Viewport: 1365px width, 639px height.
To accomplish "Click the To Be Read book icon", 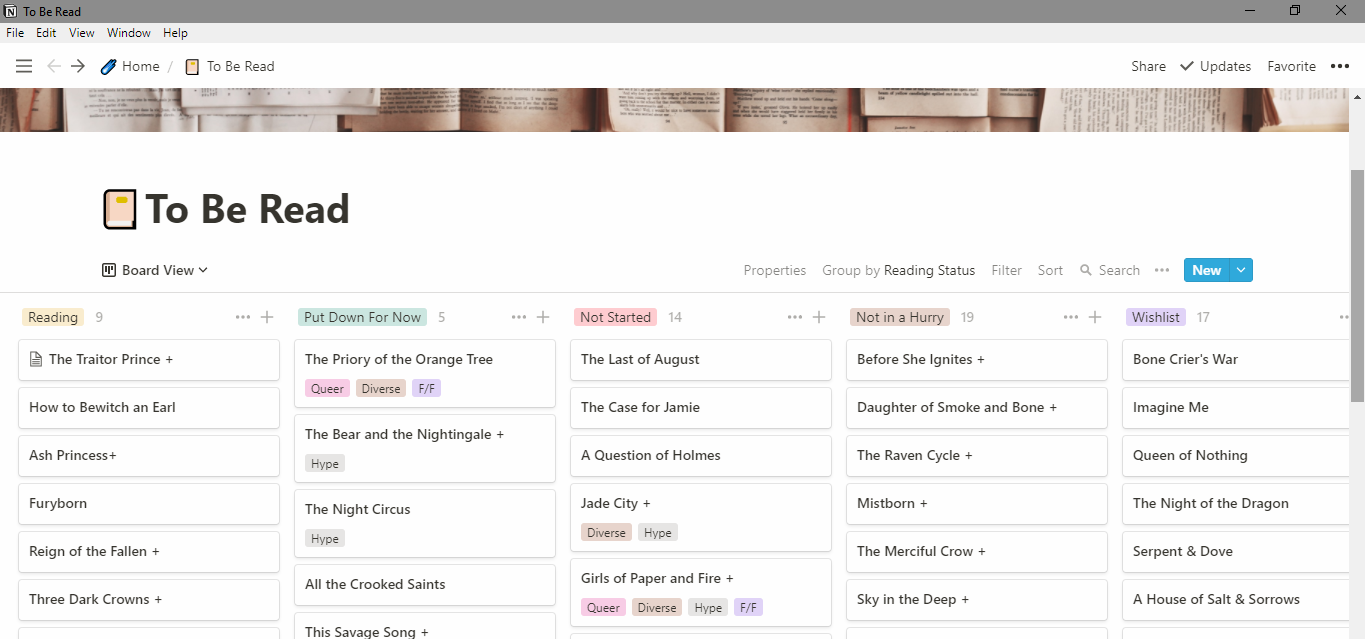I will pyautogui.click(x=119, y=210).
